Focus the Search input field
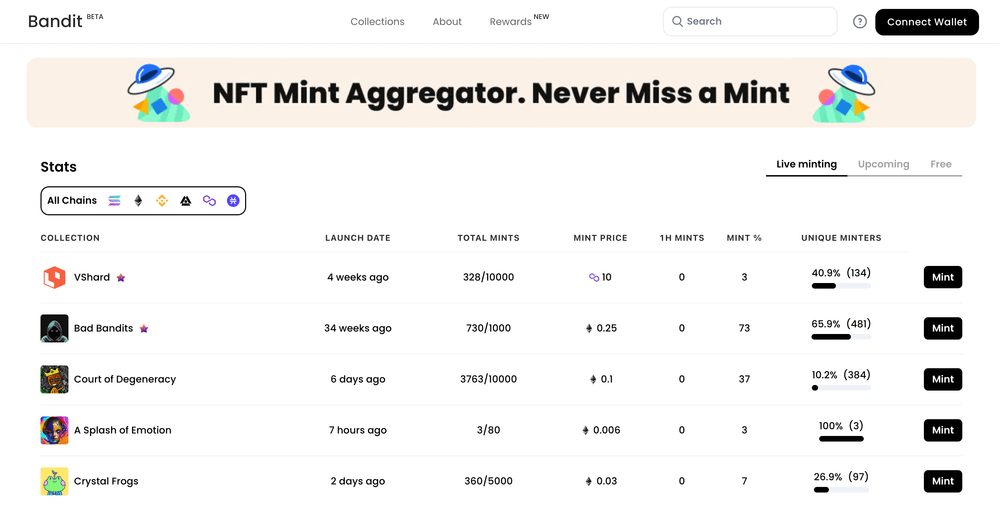This screenshot has width=1000, height=506. (750, 22)
